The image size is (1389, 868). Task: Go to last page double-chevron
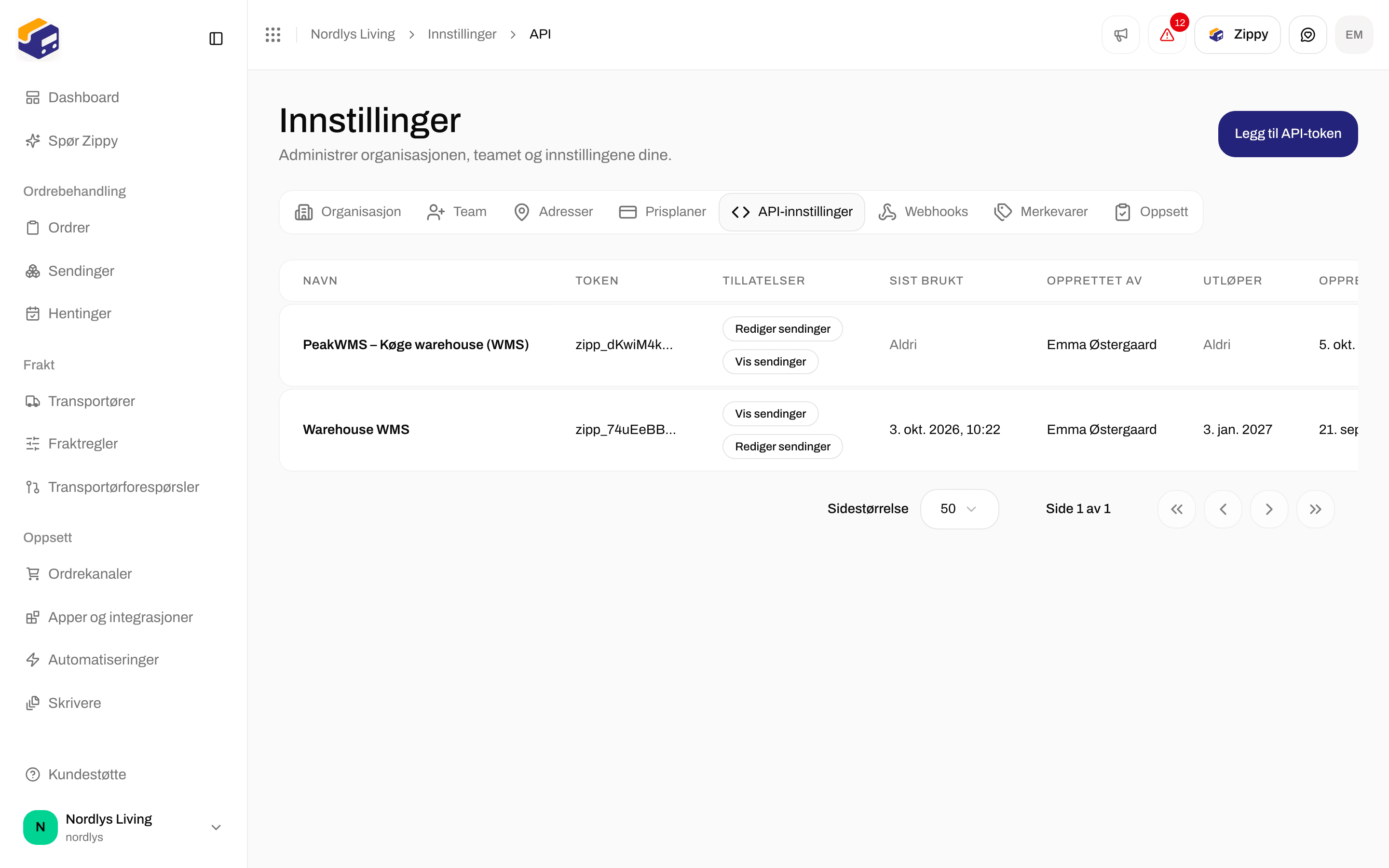pyautogui.click(x=1316, y=509)
